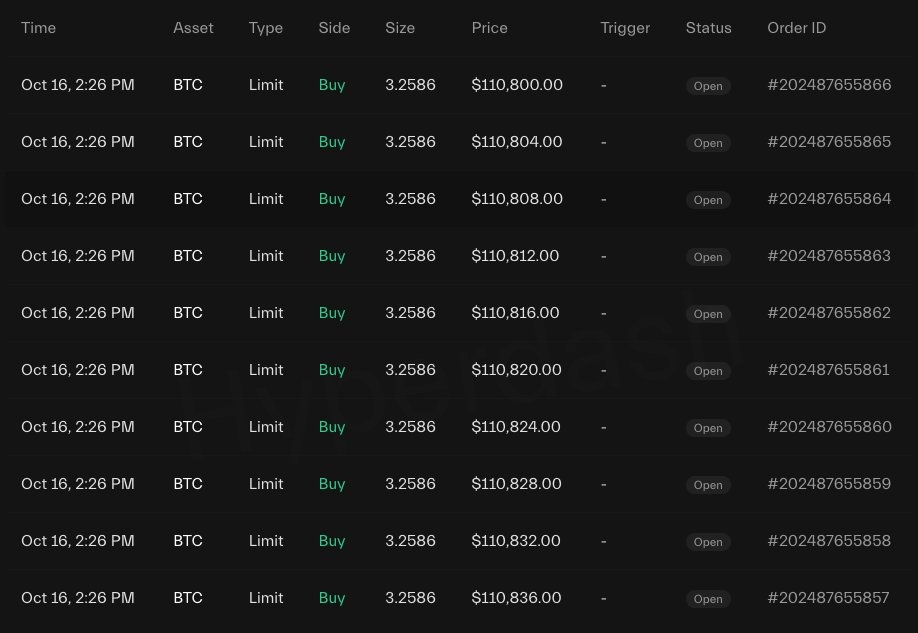Image resolution: width=918 pixels, height=633 pixels.
Task: Click Open badge for $110,800.00 order
Action: coord(708,86)
